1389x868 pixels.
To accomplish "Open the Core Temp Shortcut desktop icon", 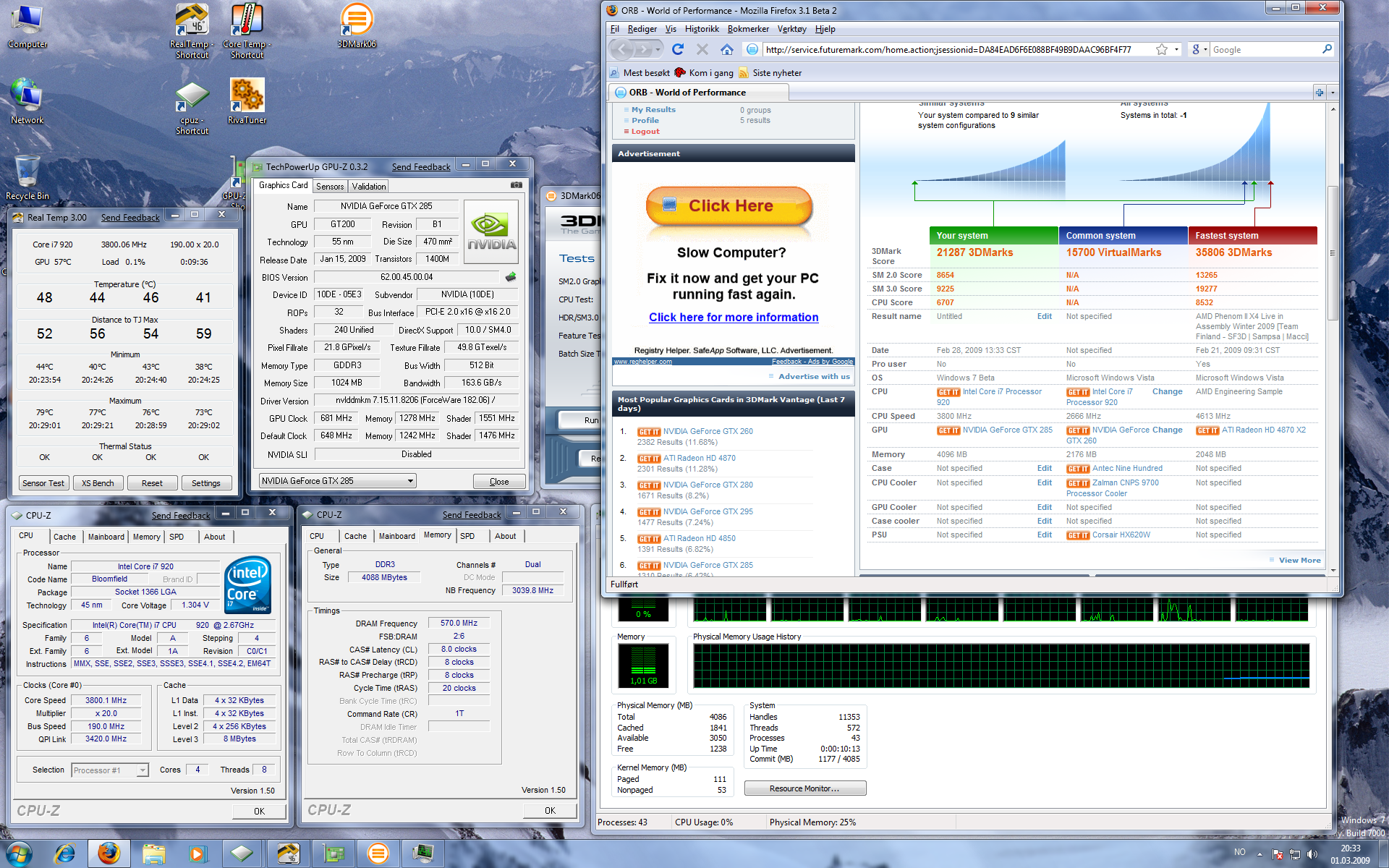I will click(247, 30).
